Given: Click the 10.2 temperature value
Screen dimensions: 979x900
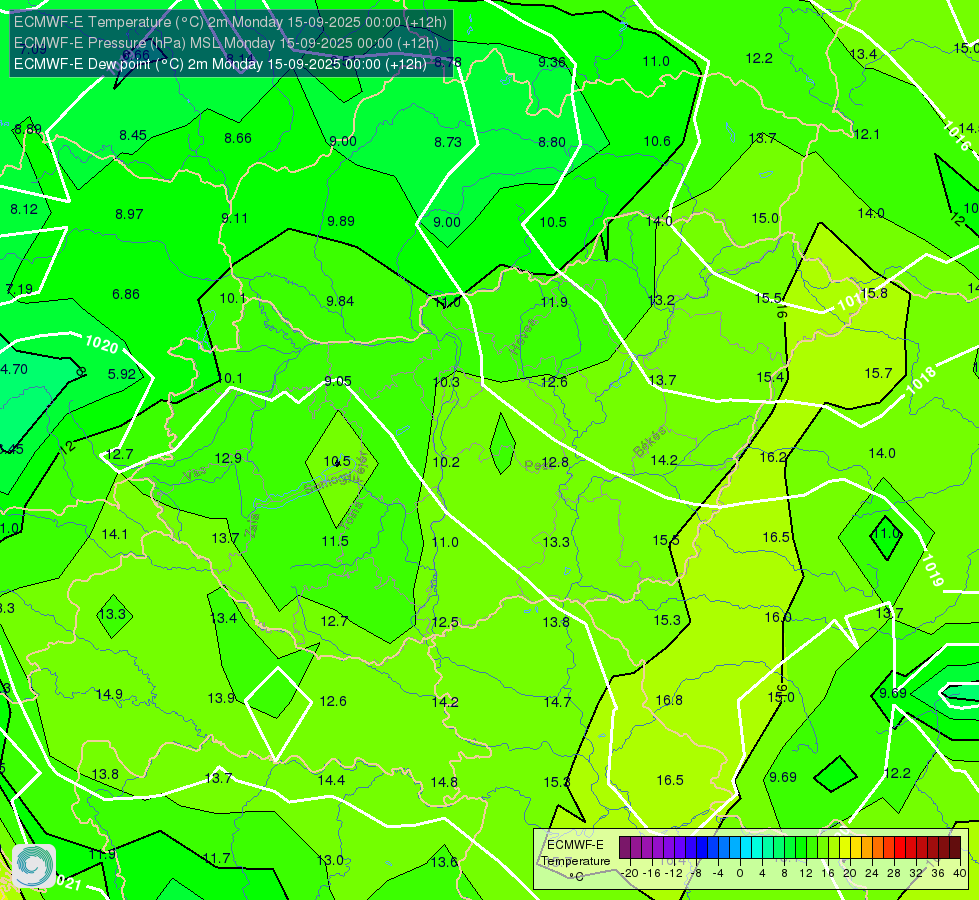Looking at the screenshot, I should pos(446,462).
